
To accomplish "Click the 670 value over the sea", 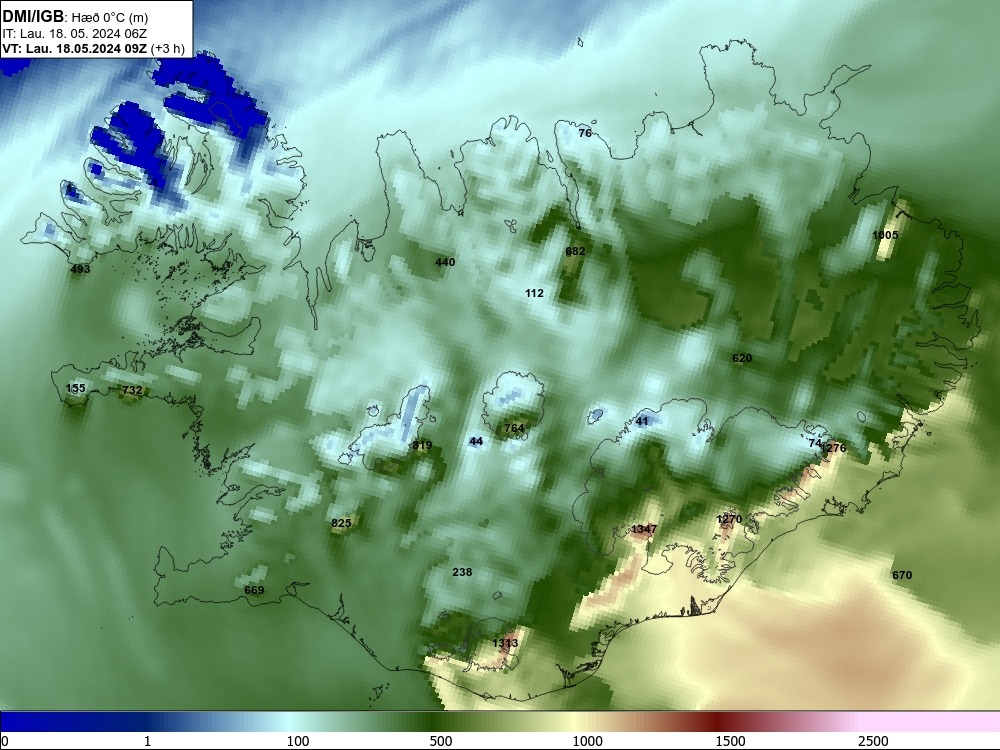I will coord(902,575).
